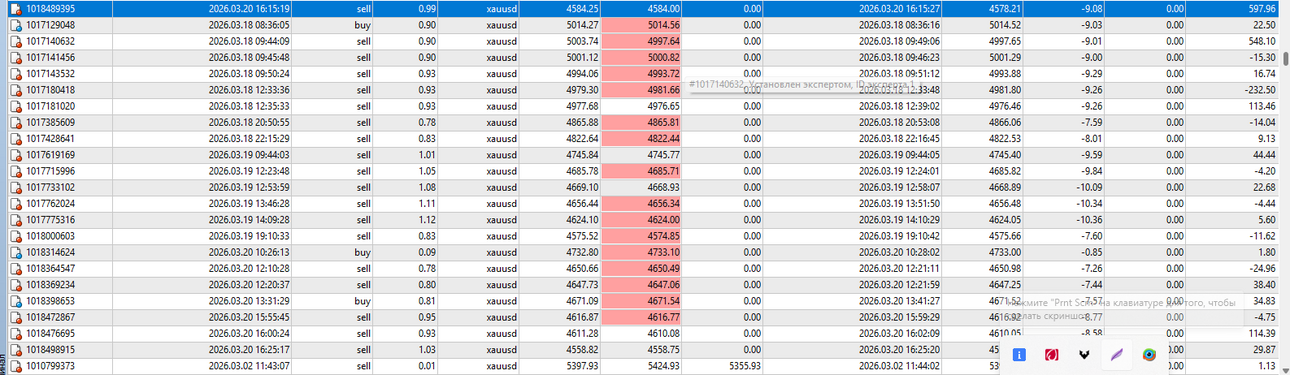Image resolution: width=1290 pixels, height=375 pixels.
Task: Click highlighted price 4624.00
Action: pos(664,220)
